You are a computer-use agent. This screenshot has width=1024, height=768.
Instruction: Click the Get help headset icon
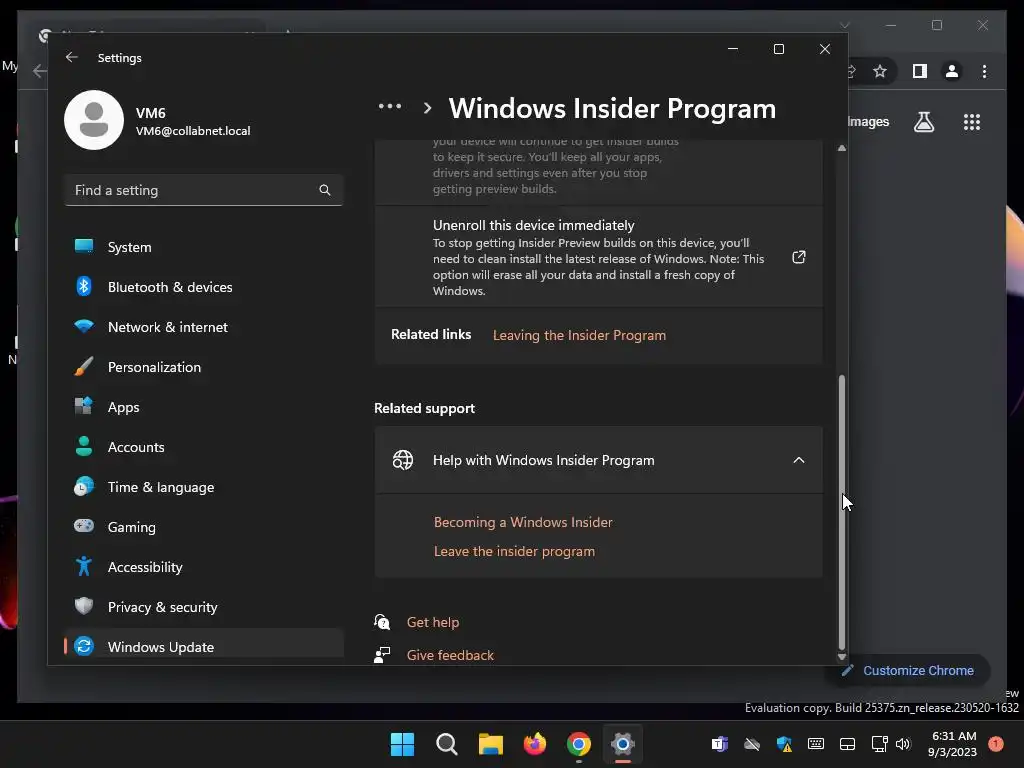tap(382, 622)
